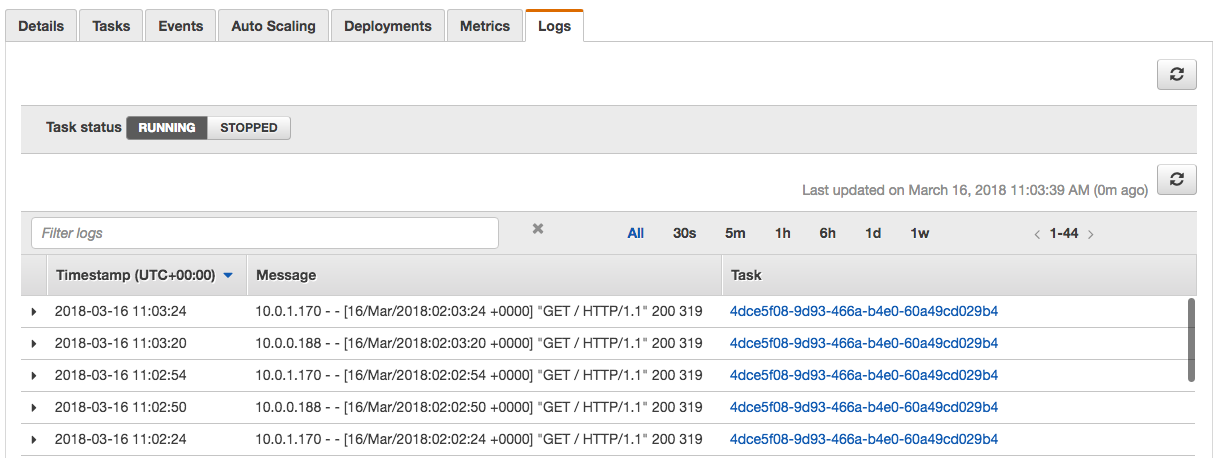This screenshot has height=458, width=1221.
Task: Open the Deployments tab
Action: tap(388, 26)
